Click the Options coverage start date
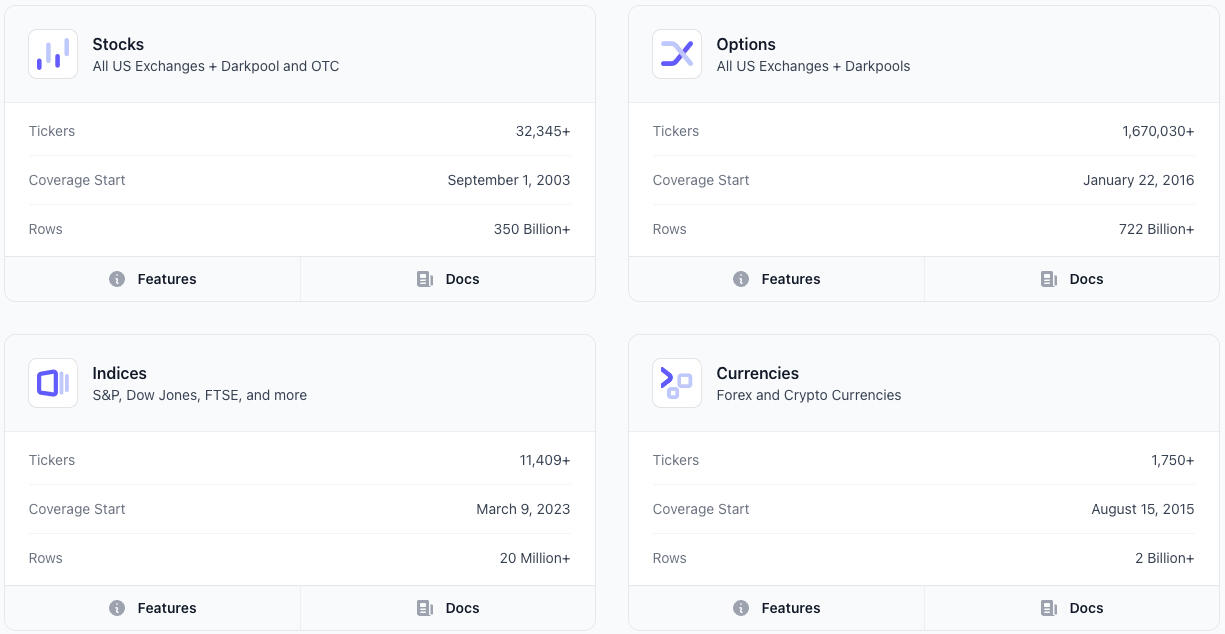This screenshot has height=634, width=1225. pos(1138,180)
